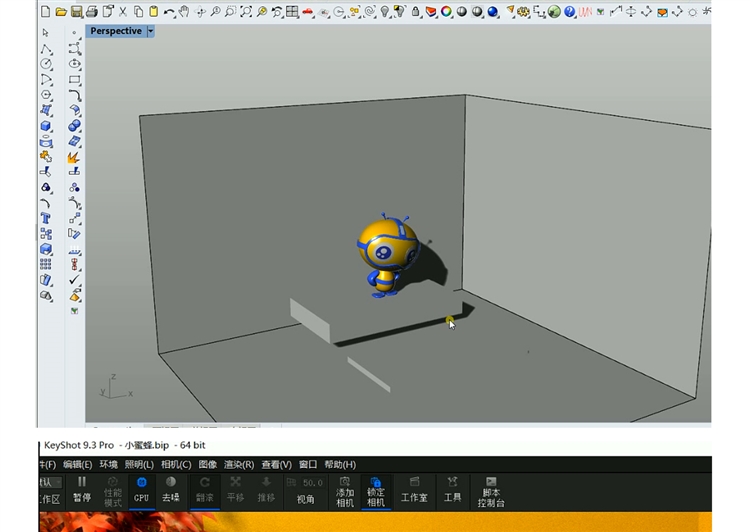Open the 查看(V) menu in KeyShot
The image size is (750, 532).
276,465
